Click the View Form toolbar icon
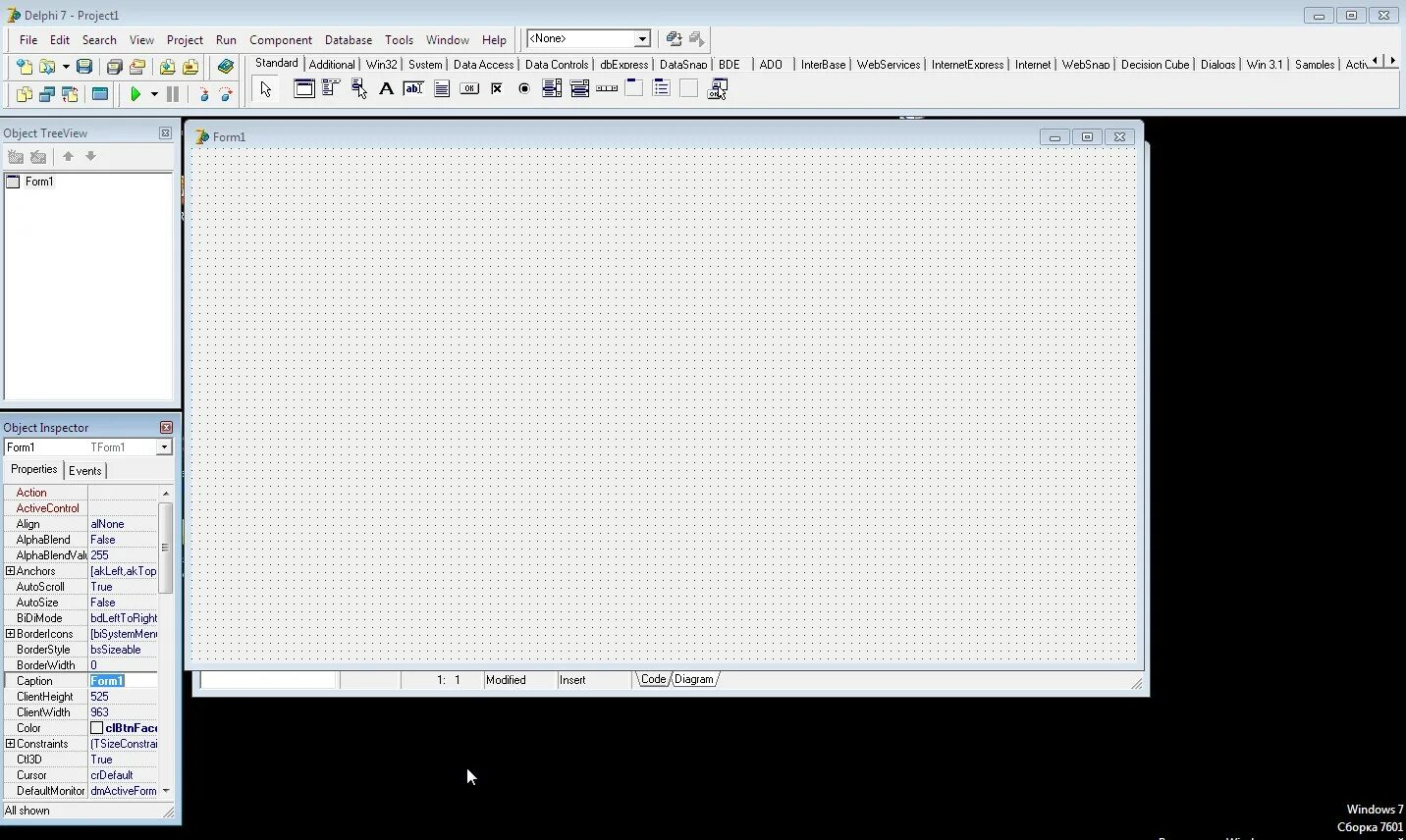The width and height of the screenshot is (1406, 840). coord(46,94)
